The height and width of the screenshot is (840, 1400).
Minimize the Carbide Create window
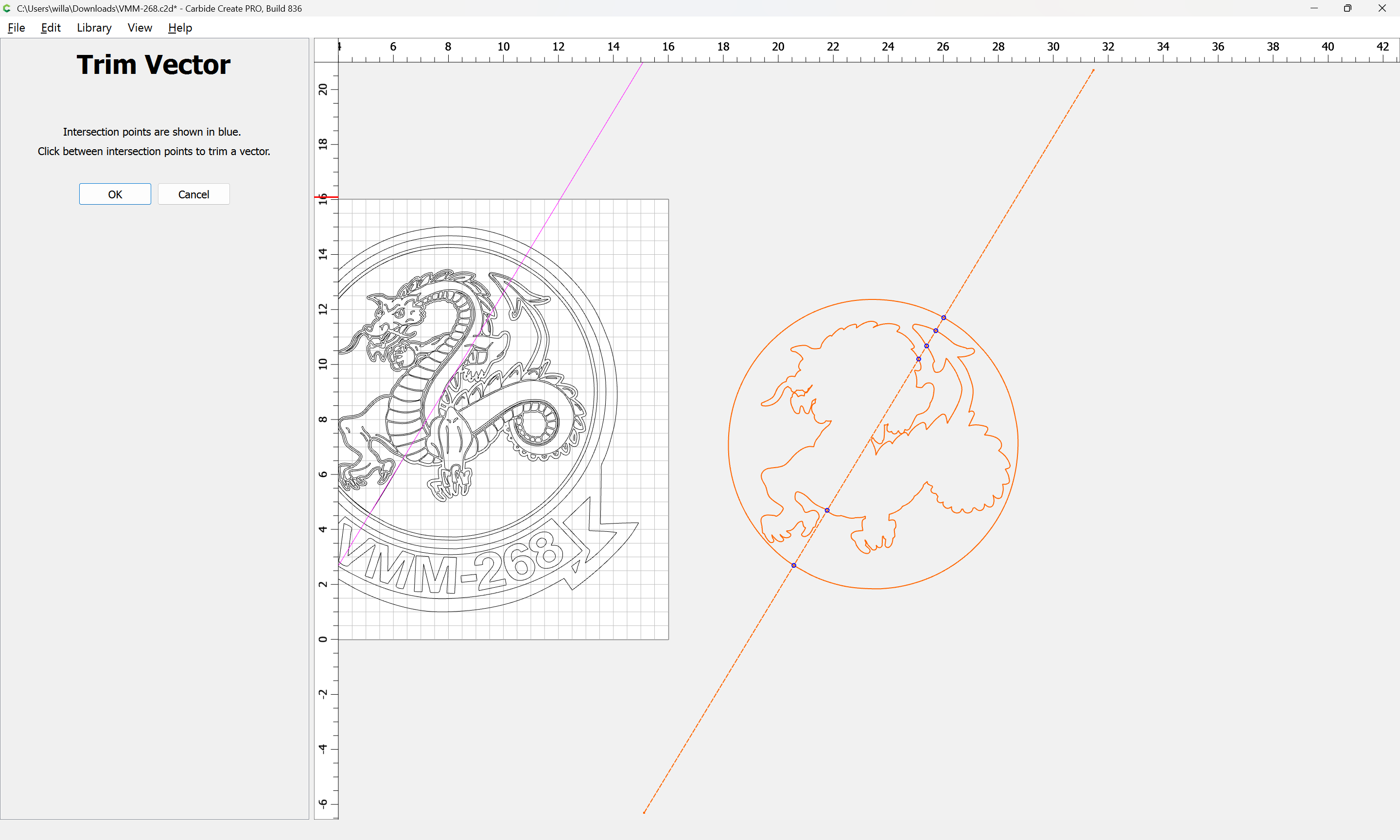click(x=1314, y=8)
